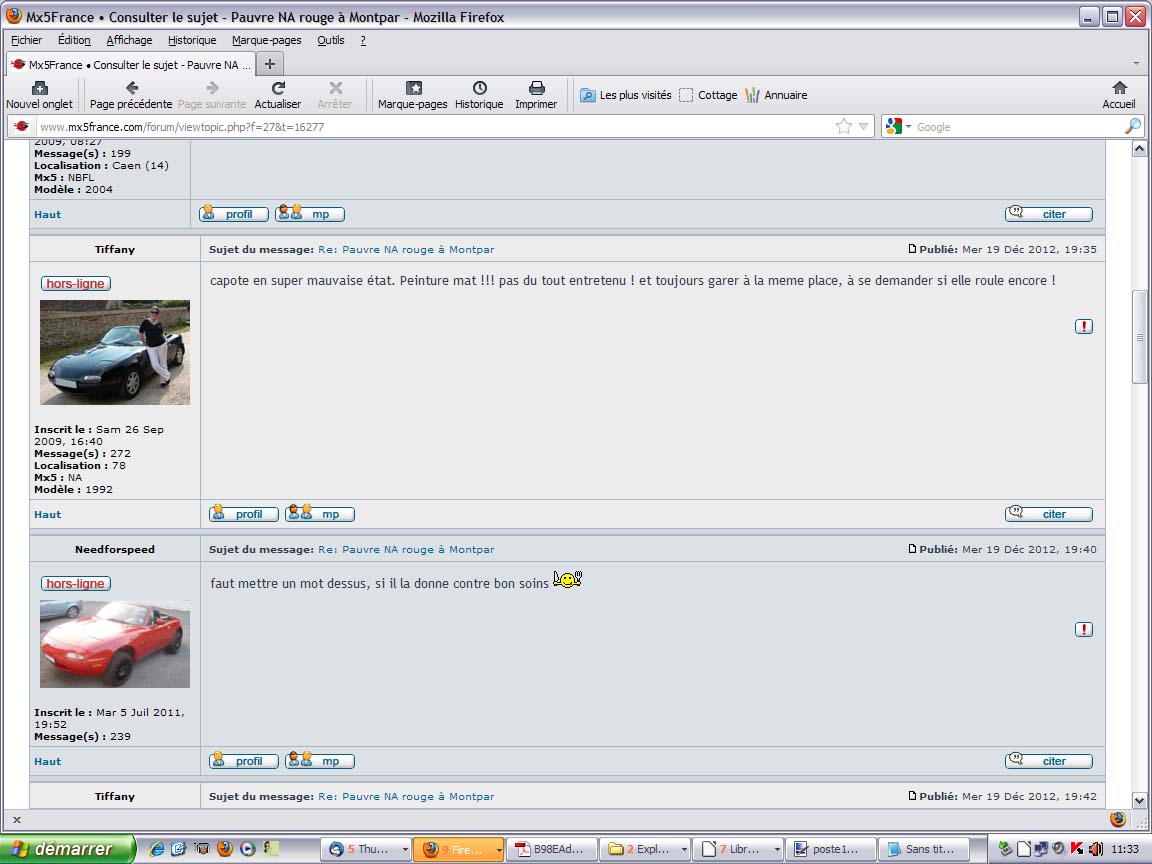Image resolution: width=1152 pixels, height=864 pixels.
Task: Launch Internet Explorer from quick launch
Action: pos(156,849)
